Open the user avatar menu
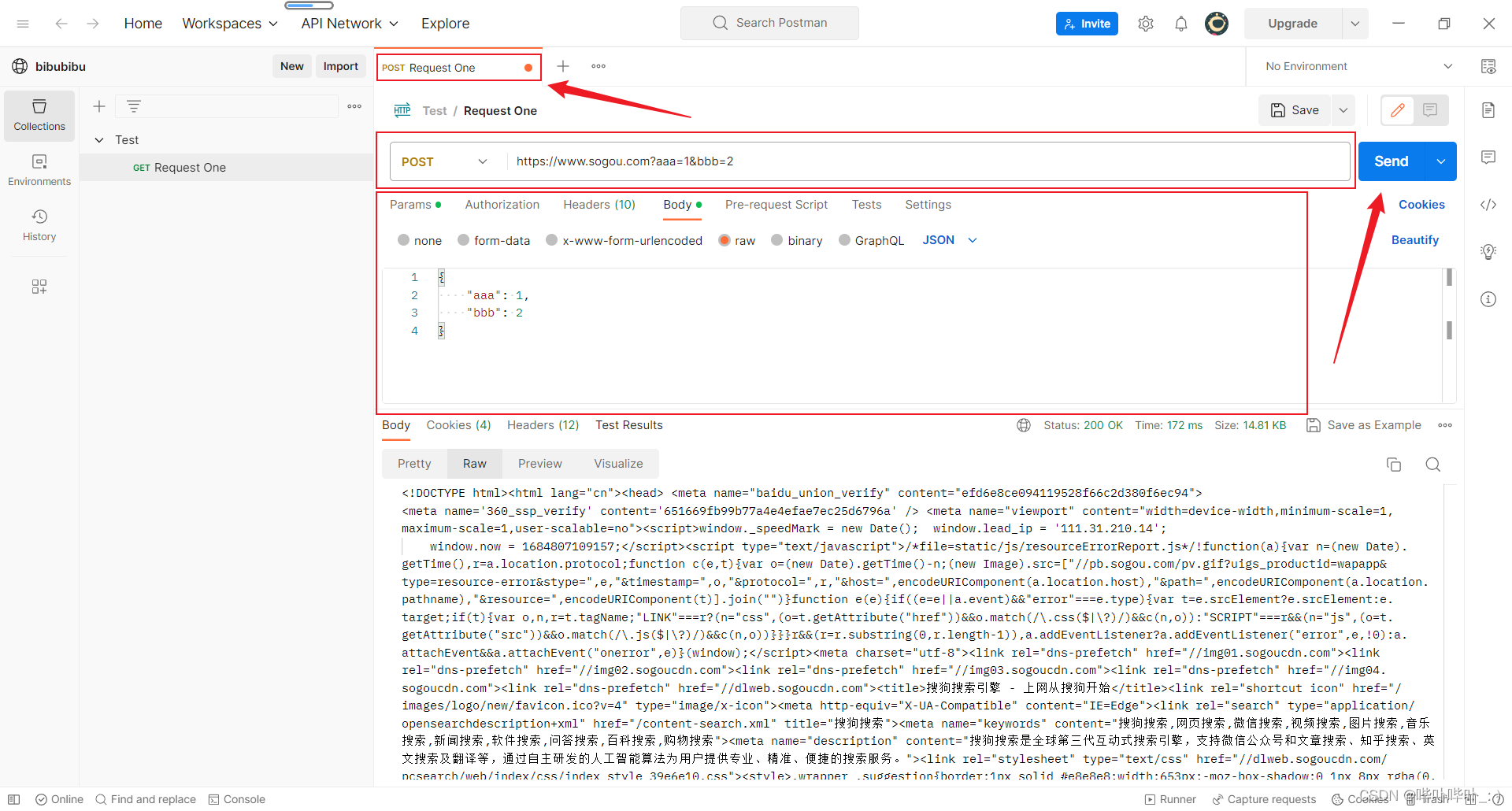This screenshot has width=1512, height=811. (1217, 24)
